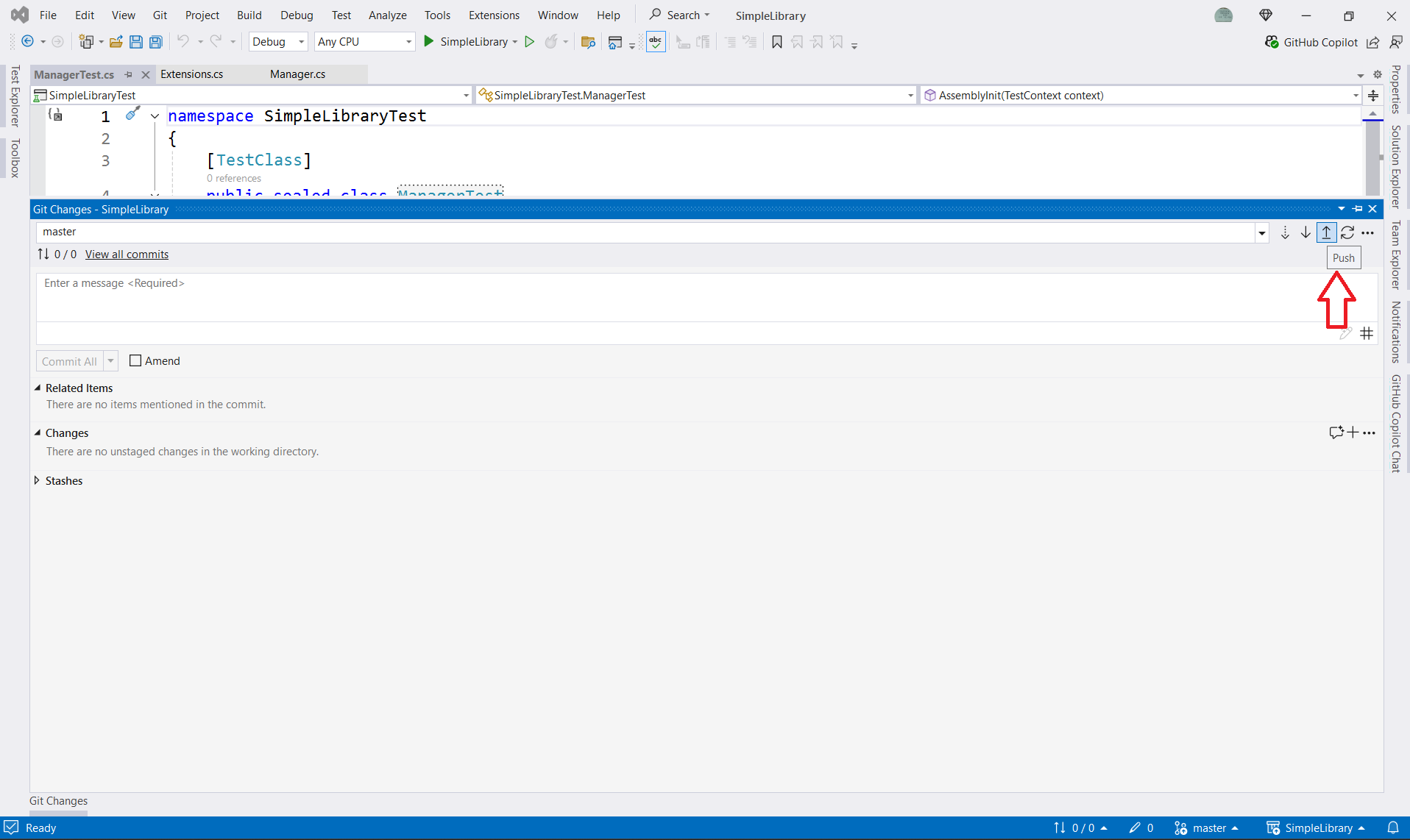1410x840 pixels.
Task: Pin the Git Changes window
Action: tap(1357, 209)
